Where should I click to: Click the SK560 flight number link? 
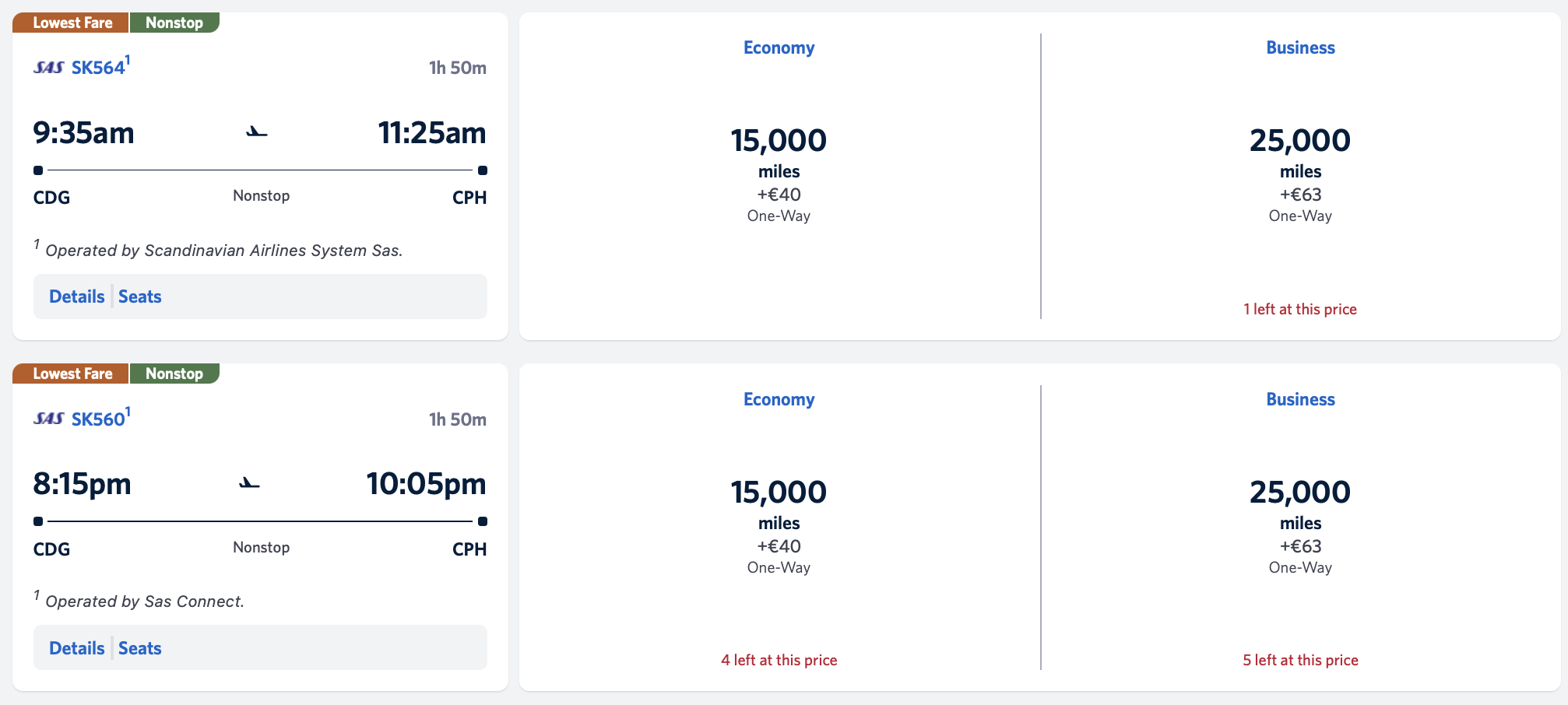(100, 418)
